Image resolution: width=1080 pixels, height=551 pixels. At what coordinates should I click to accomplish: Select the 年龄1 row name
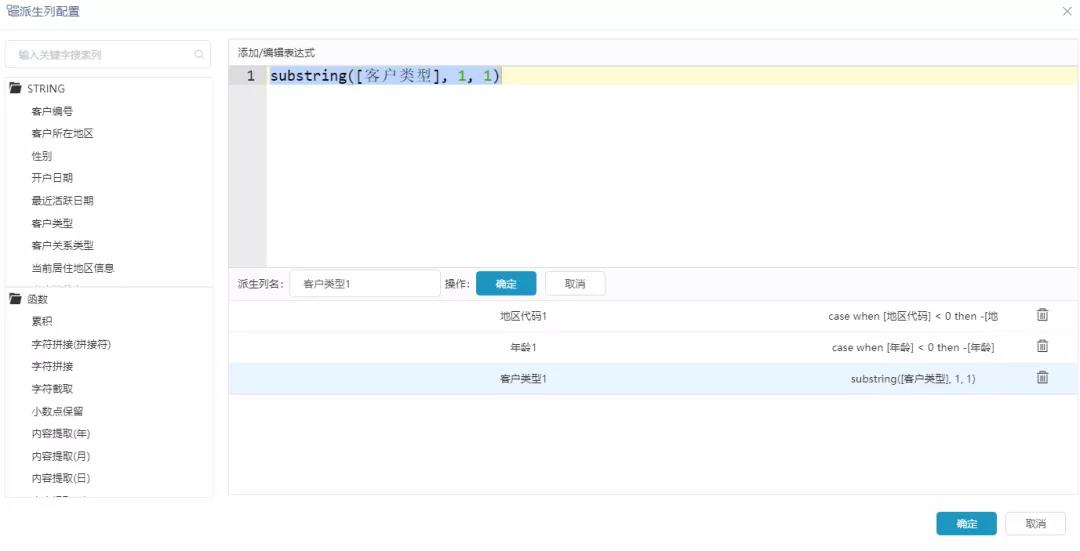pyautogui.click(x=523, y=347)
